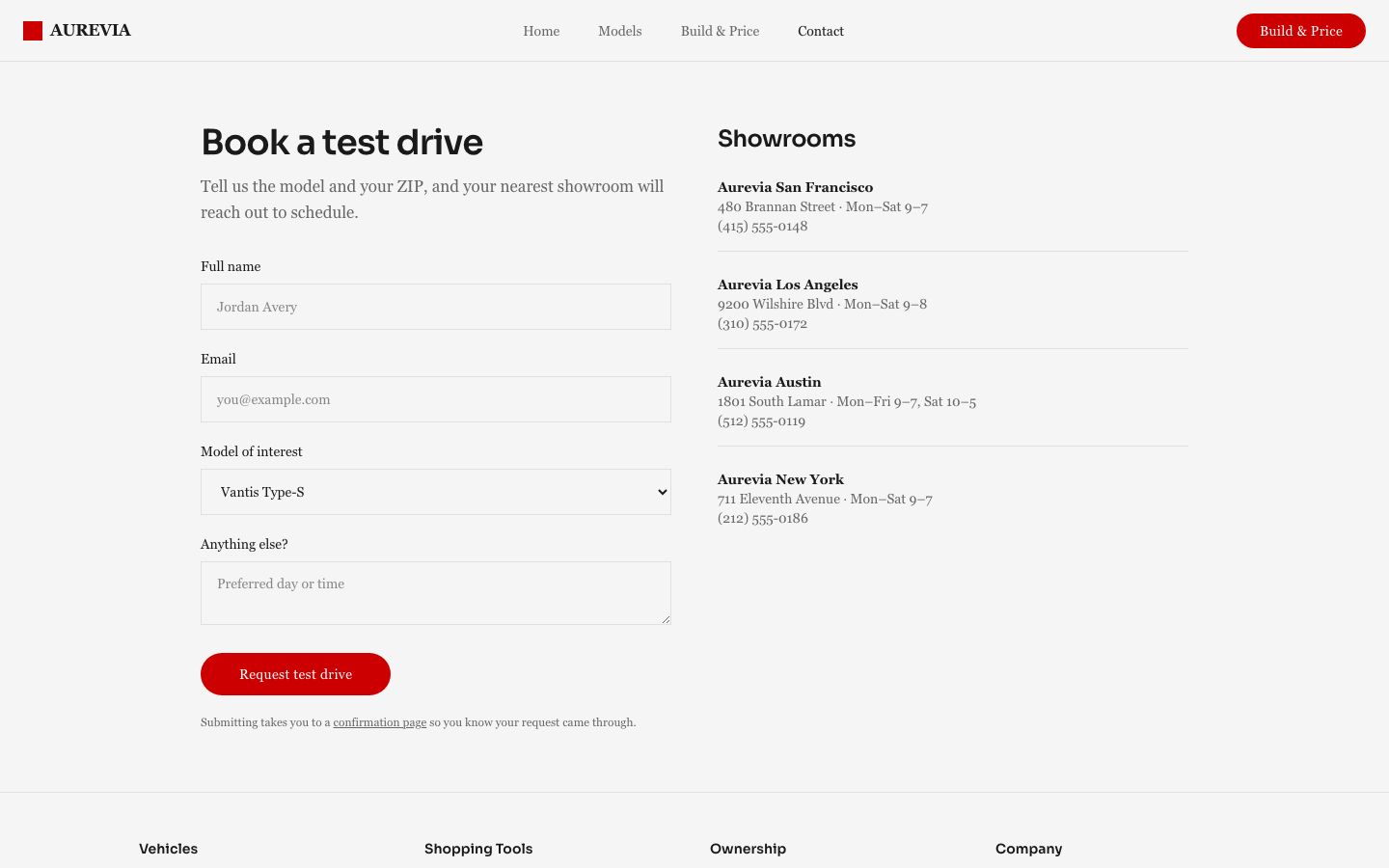Click the Ownership footer heading
The image size is (1389, 868).
coord(748,849)
